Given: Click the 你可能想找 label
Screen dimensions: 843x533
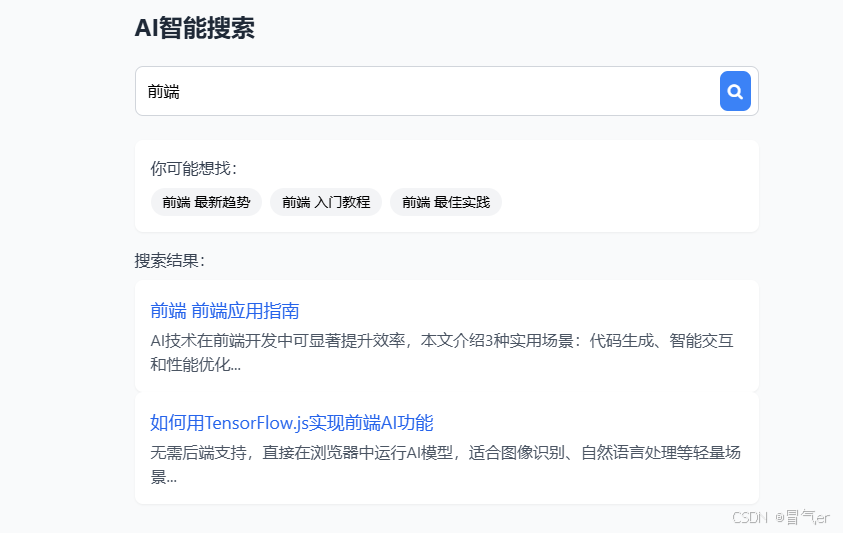Looking at the screenshot, I should pos(194,168).
